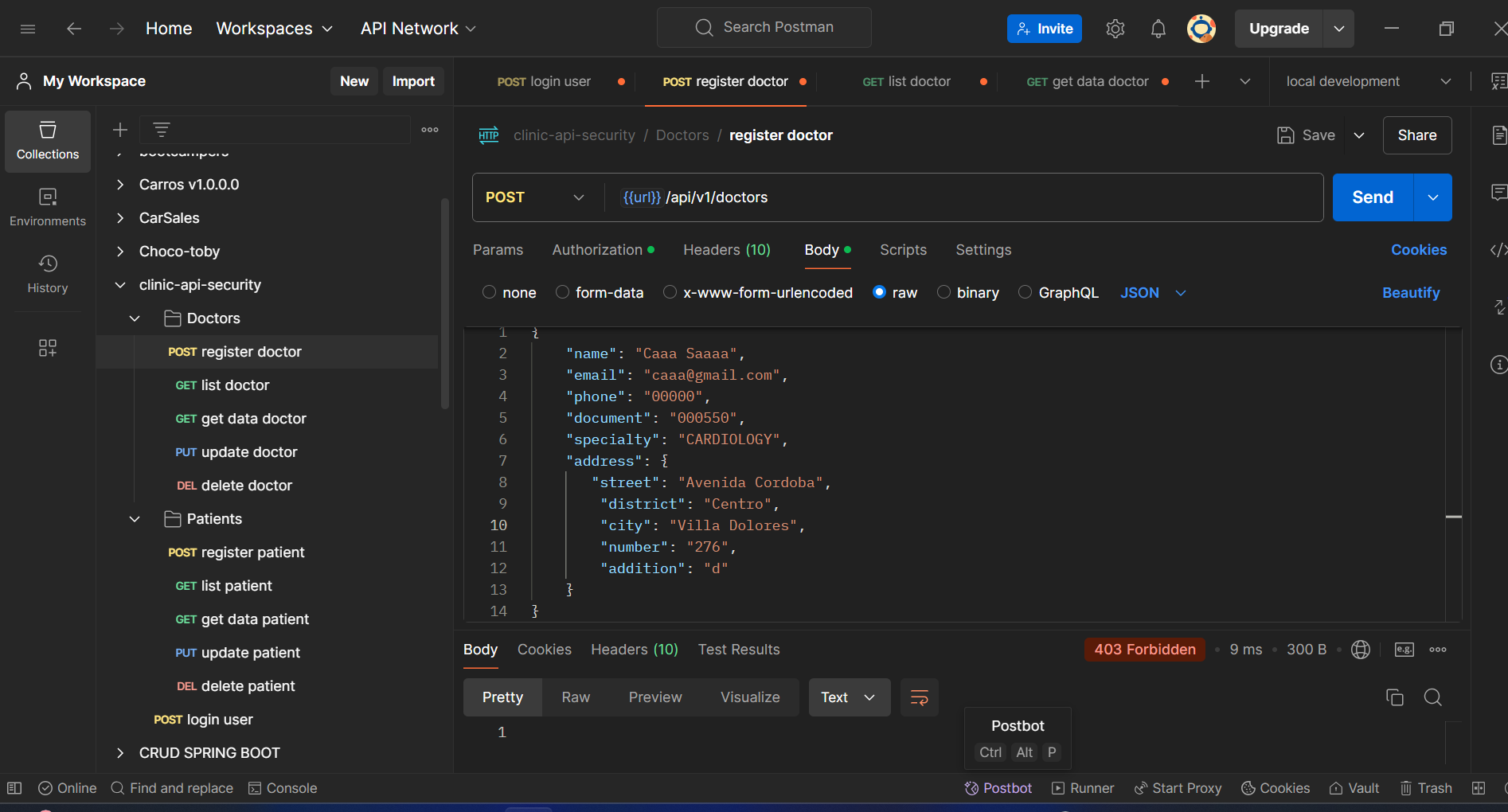This screenshot has width=1508, height=812.
Task: Select the binary body type
Action: click(943, 292)
